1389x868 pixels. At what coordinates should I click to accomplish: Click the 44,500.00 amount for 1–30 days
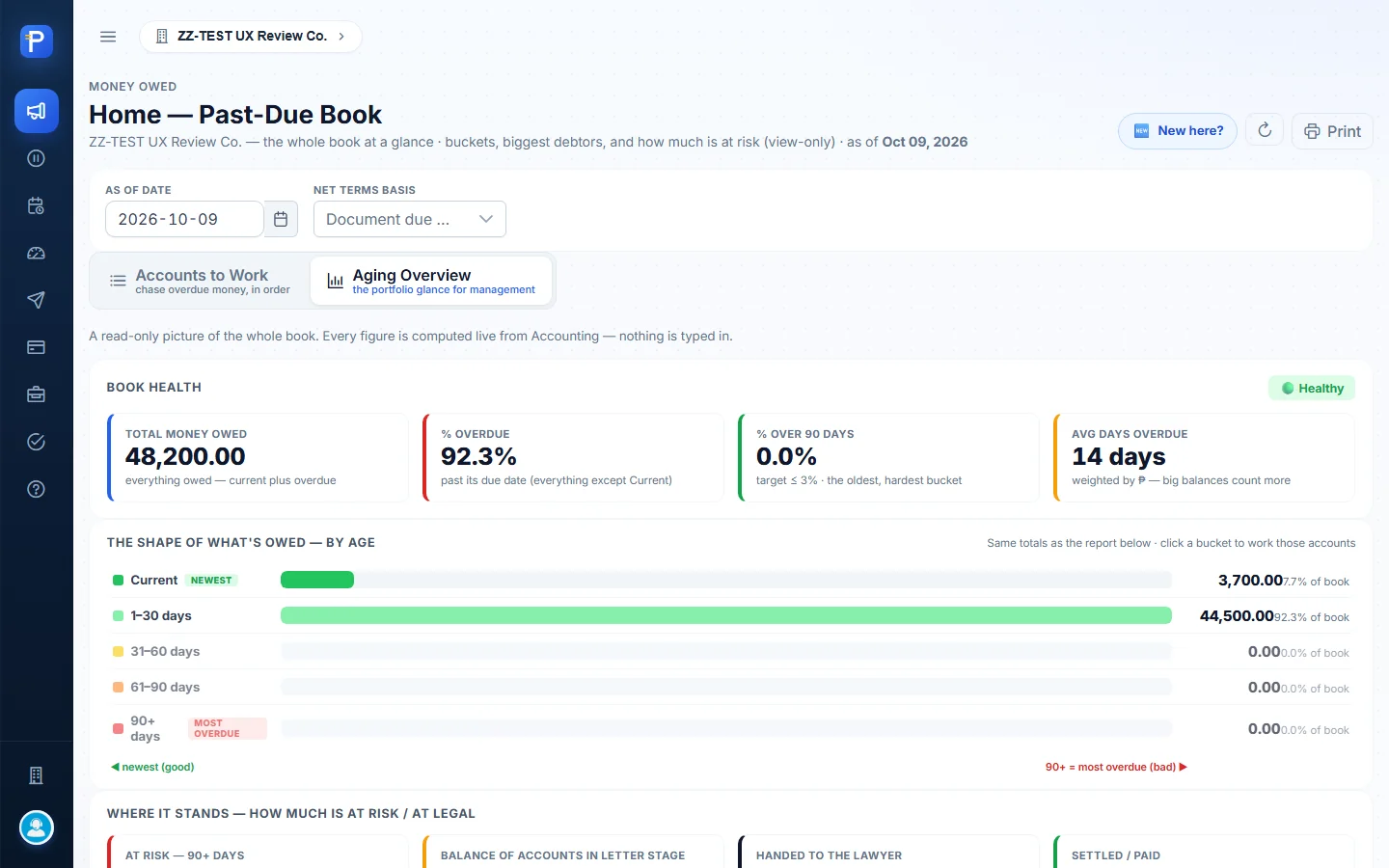tap(1237, 615)
